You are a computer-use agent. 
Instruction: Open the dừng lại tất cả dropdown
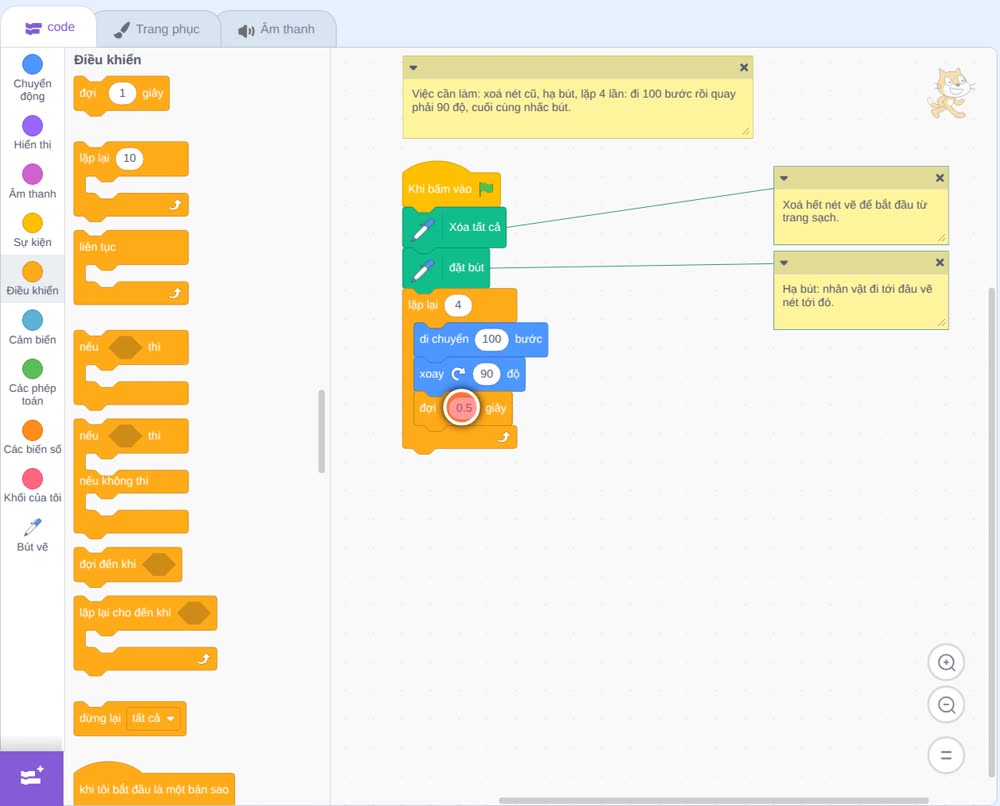pyautogui.click(x=153, y=719)
